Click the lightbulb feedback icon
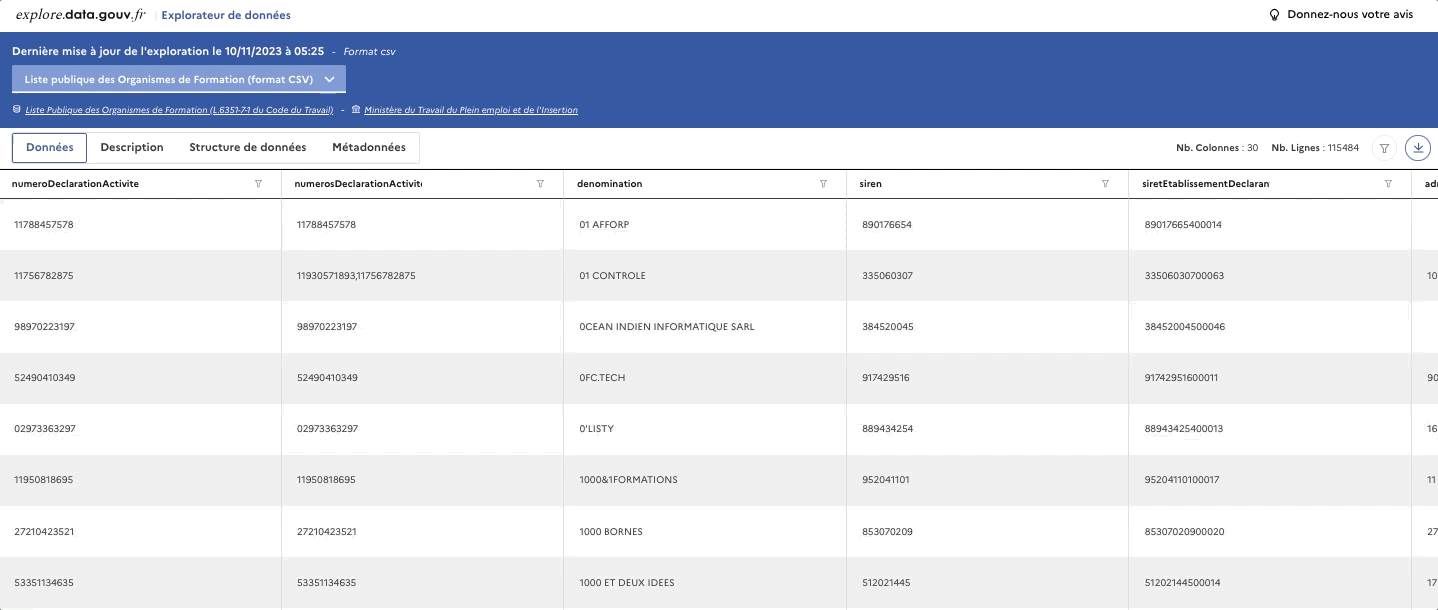The width and height of the screenshot is (1438, 610). click(1274, 15)
